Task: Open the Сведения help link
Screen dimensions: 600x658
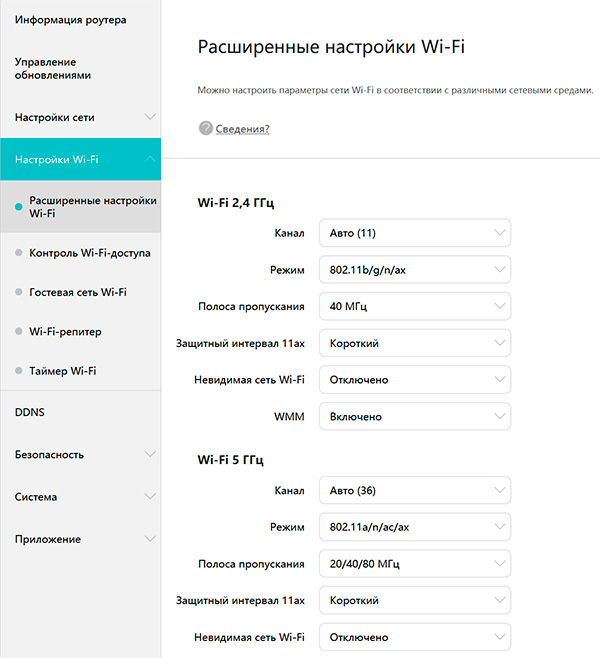Action: click(243, 128)
